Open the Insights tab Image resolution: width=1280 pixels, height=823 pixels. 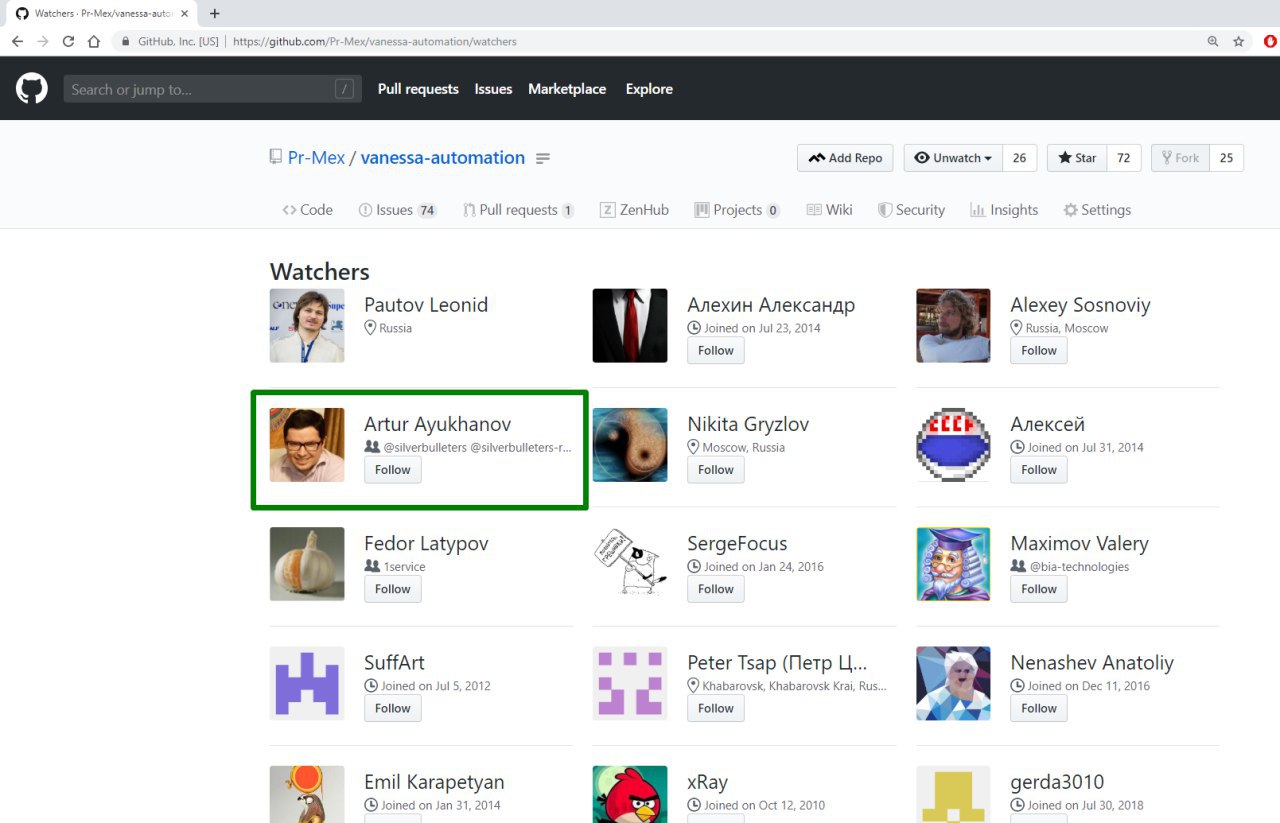coord(1004,210)
